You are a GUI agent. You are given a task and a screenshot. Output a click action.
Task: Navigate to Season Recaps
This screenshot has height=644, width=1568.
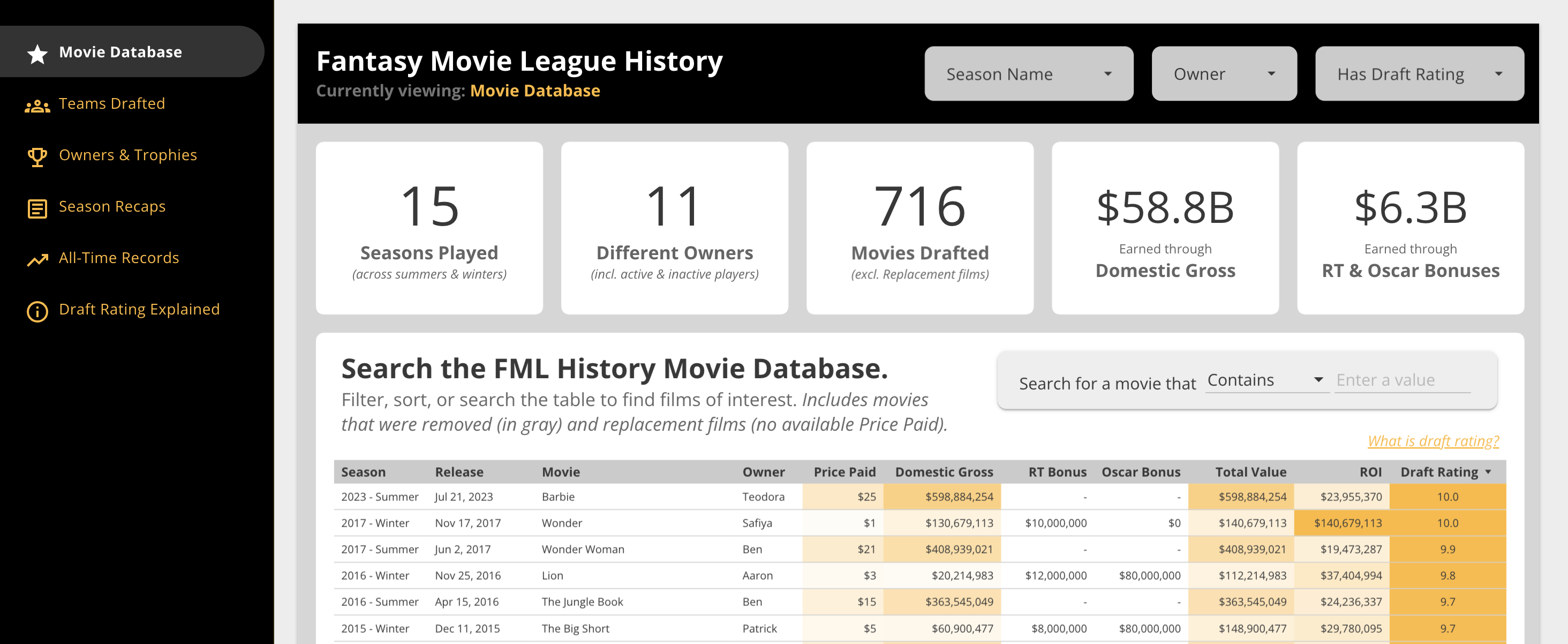112,207
